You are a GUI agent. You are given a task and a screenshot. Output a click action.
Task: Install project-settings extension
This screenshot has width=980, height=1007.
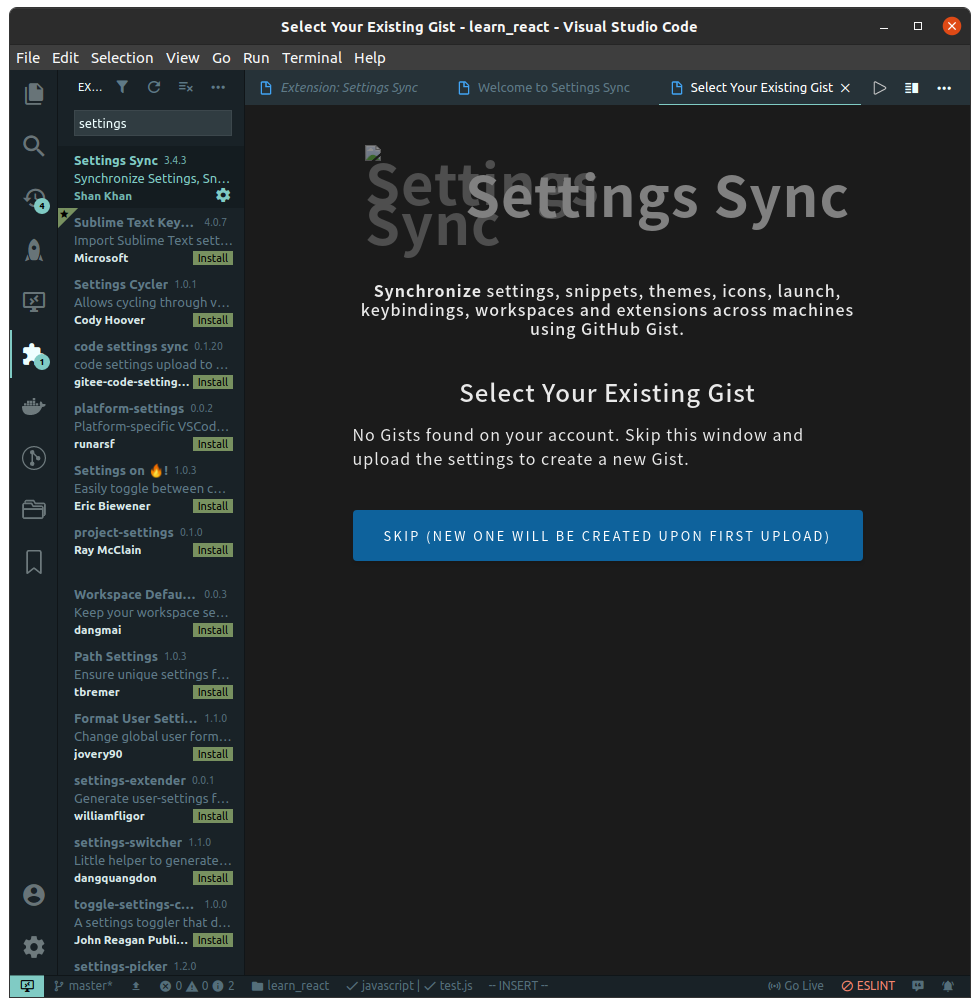[x=213, y=550]
